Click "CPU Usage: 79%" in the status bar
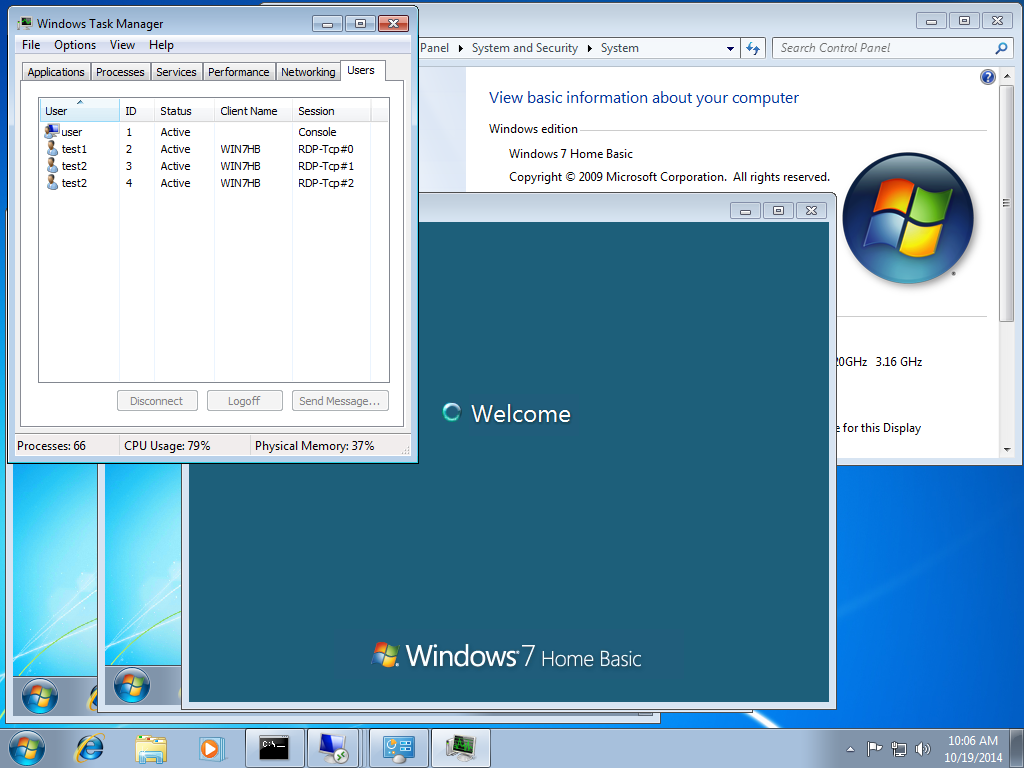 click(167, 446)
